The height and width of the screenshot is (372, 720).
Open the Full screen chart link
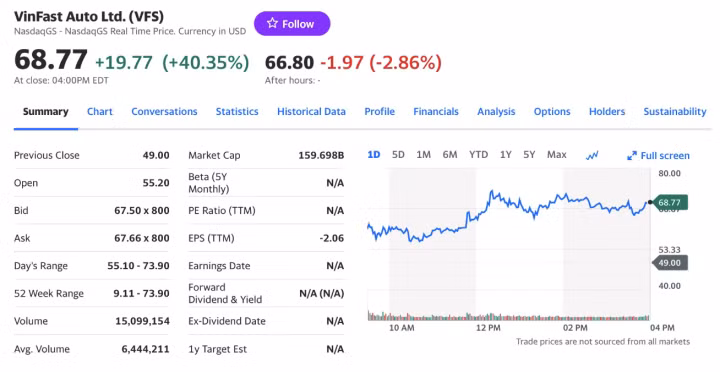pos(658,156)
